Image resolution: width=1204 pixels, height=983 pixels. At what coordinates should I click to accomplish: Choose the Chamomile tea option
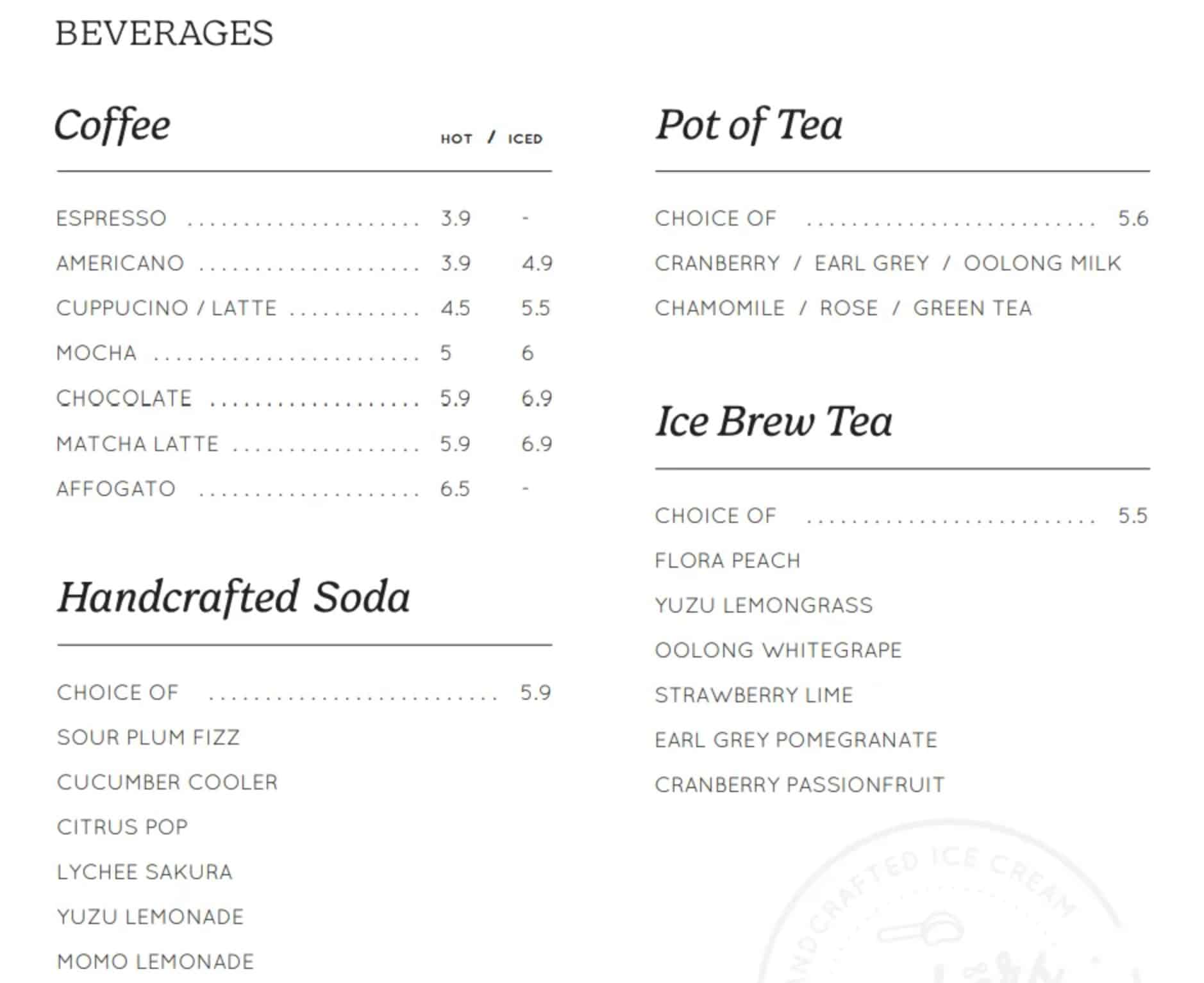click(719, 308)
